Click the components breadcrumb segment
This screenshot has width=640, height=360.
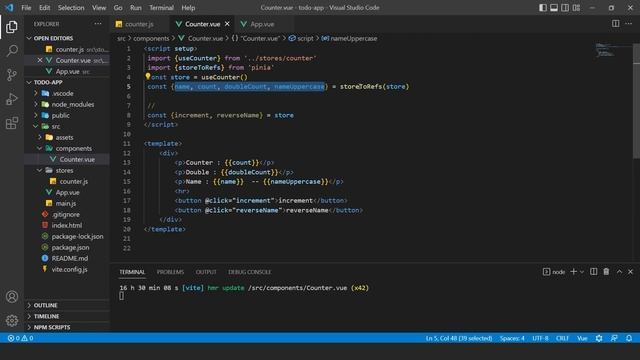[151, 38]
